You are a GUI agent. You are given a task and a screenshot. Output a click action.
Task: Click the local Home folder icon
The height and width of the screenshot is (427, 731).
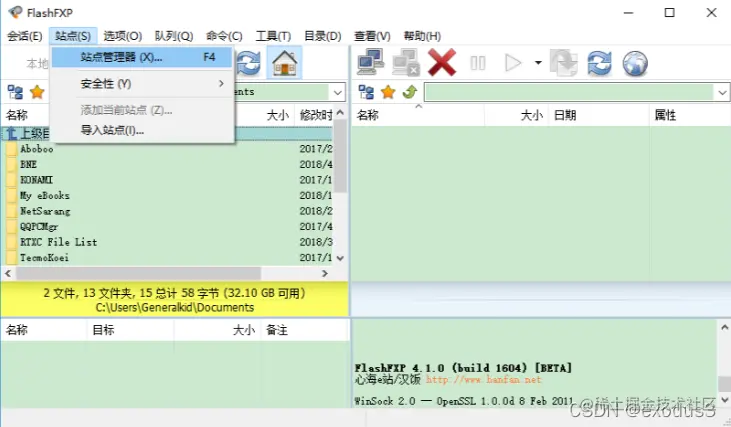tap(284, 63)
